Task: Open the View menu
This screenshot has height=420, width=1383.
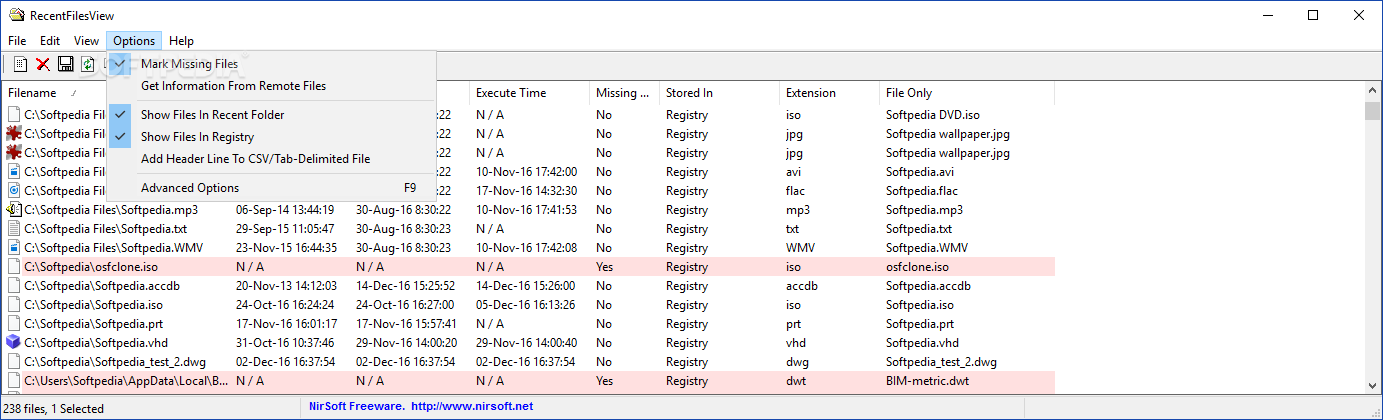Action: click(86, 41)
